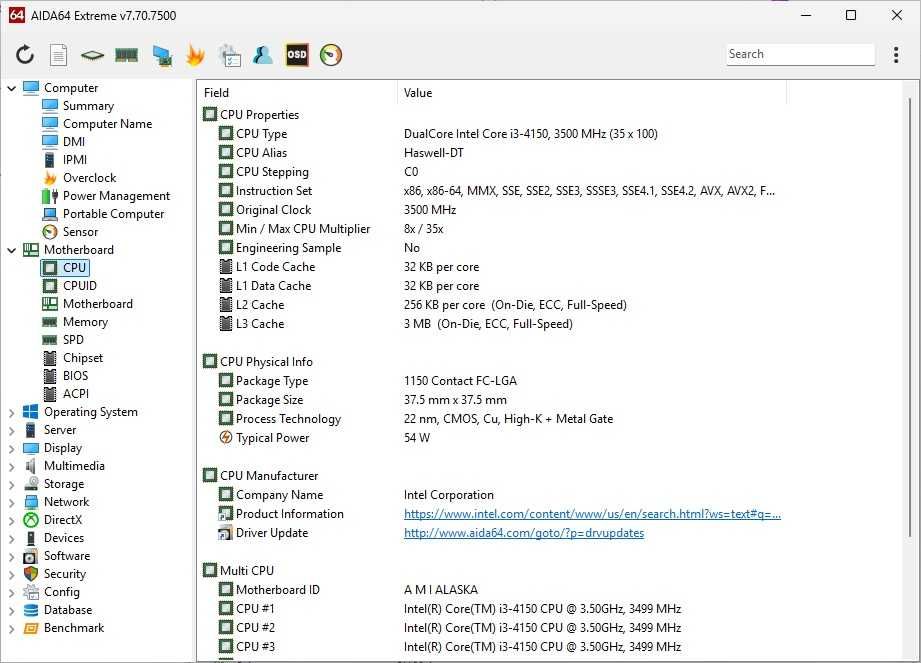This screenshot has width=921, height=663.
Task: Open the three-dot options menu
Action: (x=896, y=55)
